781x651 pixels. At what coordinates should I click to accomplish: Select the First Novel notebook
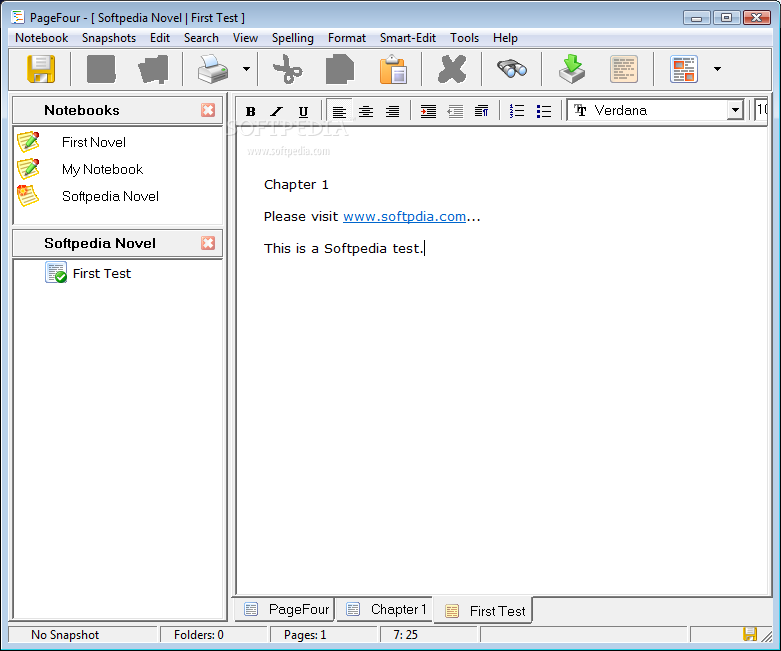tap(94, 142)
